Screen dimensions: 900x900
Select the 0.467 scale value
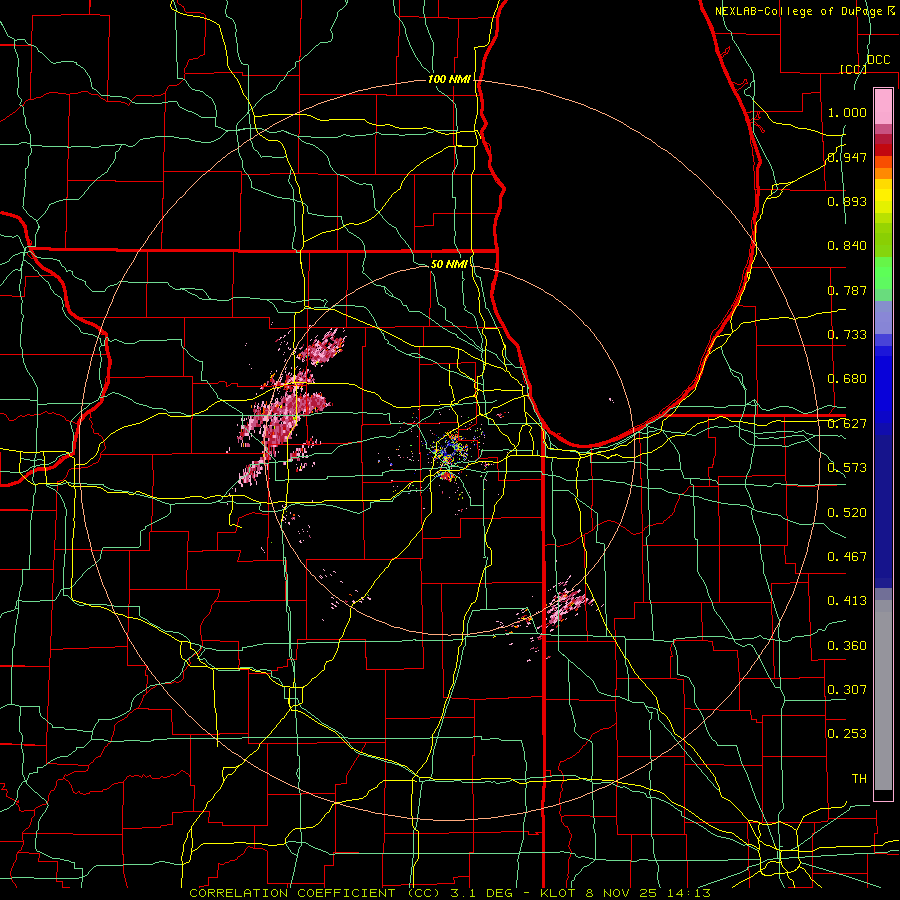(847, 557)
